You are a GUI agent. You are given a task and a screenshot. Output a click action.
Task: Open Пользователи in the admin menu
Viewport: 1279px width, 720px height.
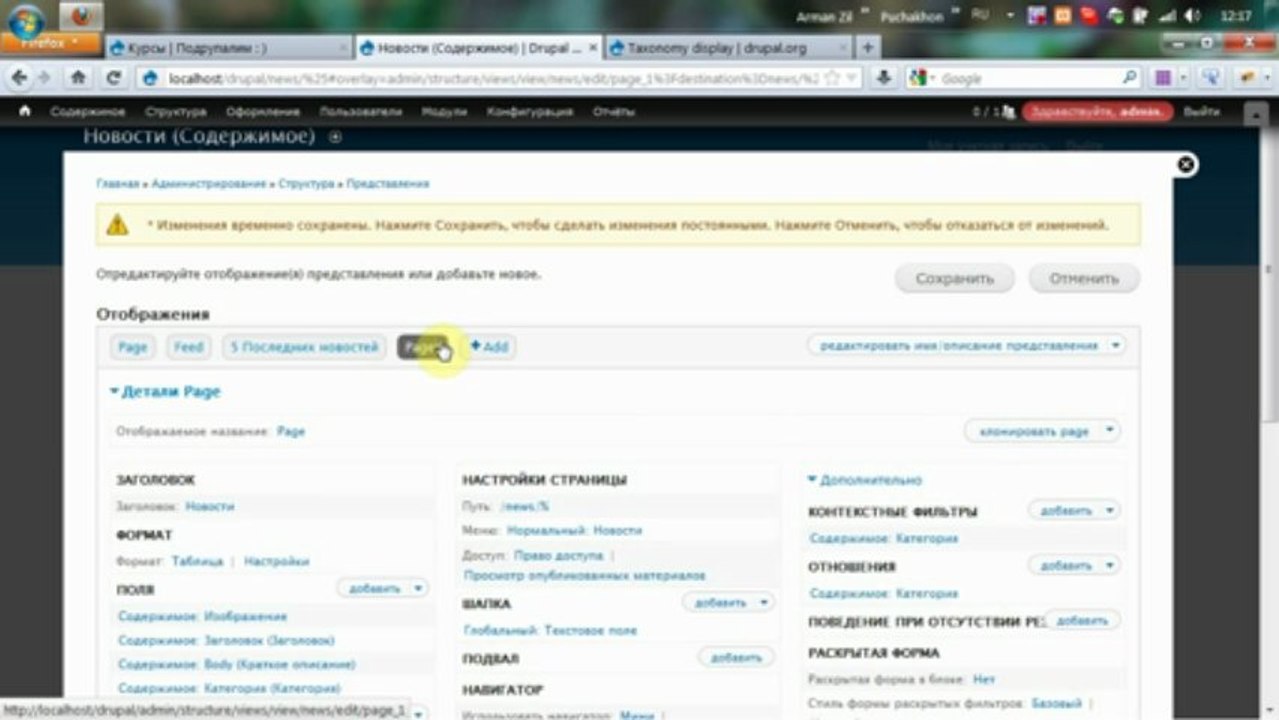[361, 112]
